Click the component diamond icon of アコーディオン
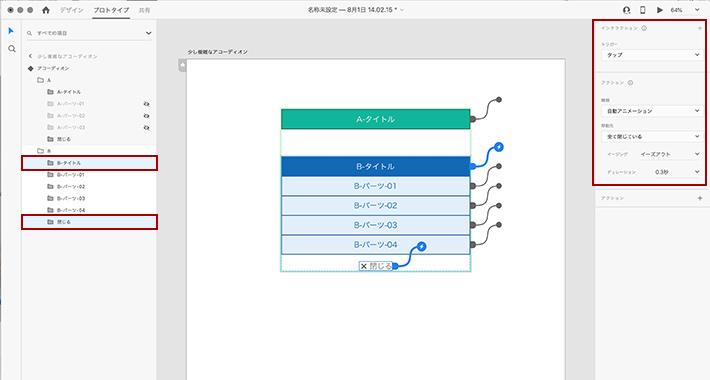This screenshot has width=710, height=380. click(30, 68)
